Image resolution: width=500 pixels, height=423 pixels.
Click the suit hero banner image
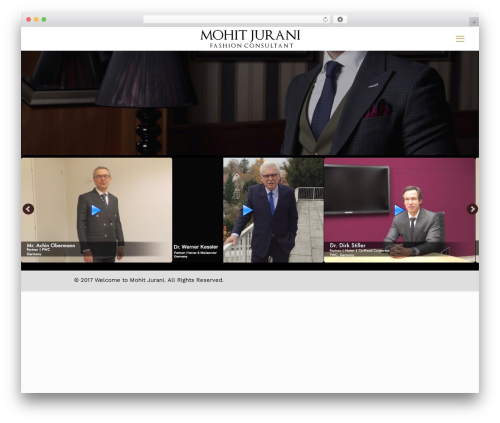point(250,103)
